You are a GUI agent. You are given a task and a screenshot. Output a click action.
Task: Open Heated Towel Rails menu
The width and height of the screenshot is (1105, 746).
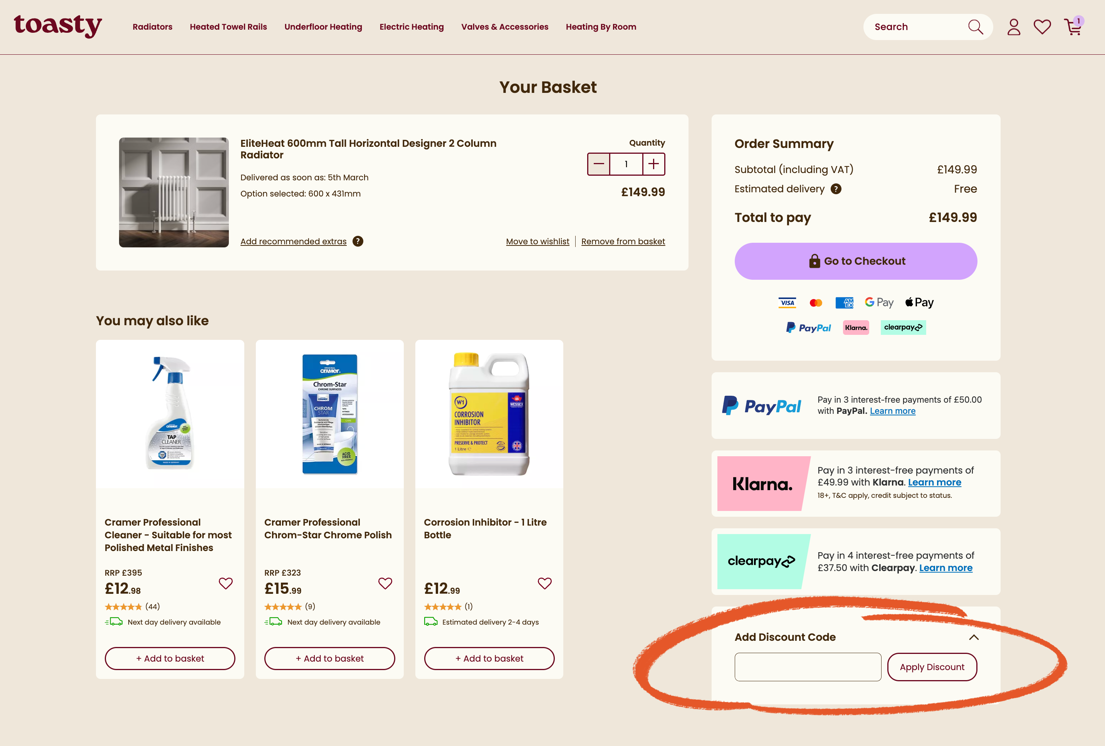pyautogui.click(x=228, y=27)
